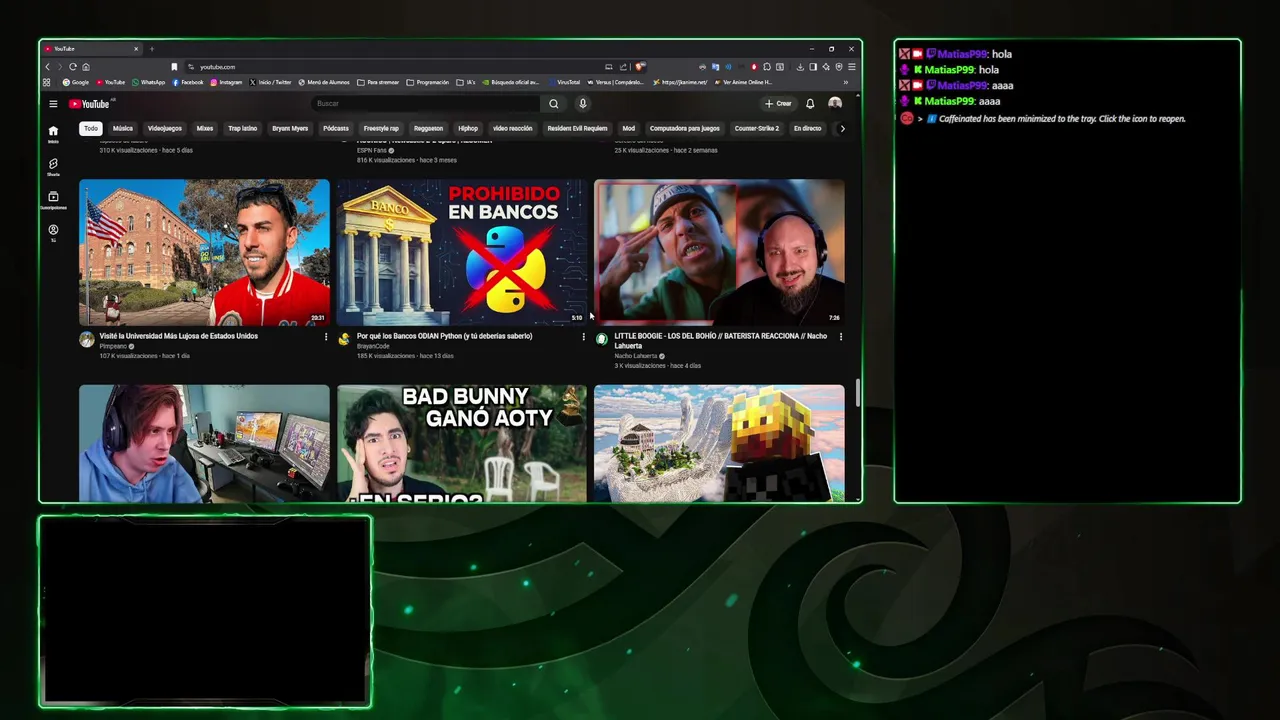Click the 'Caffeinated has been minimized' chat message
Screen dimensions: 1280x720
tap(1062, 119)
